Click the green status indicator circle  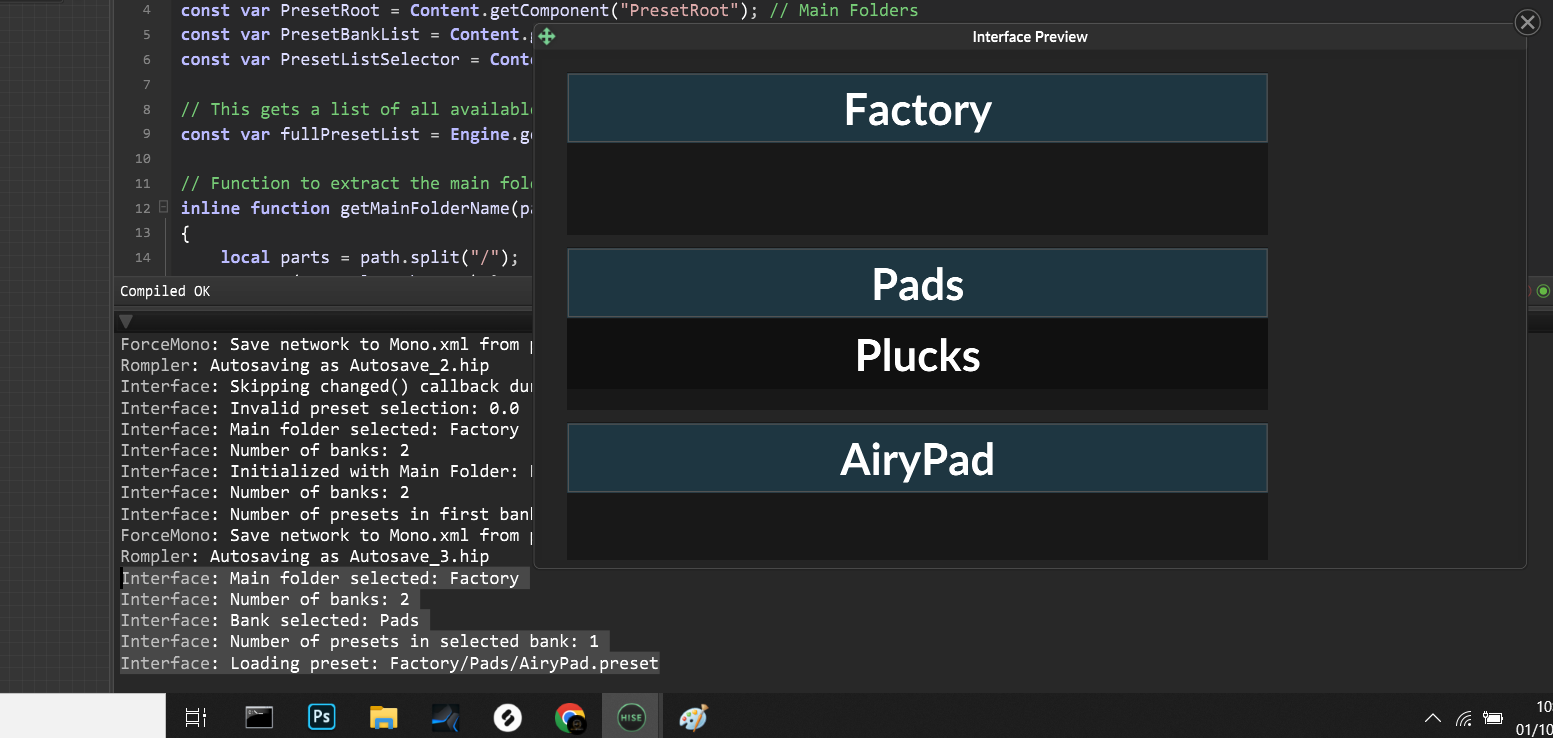click(x=1543, y=291)
